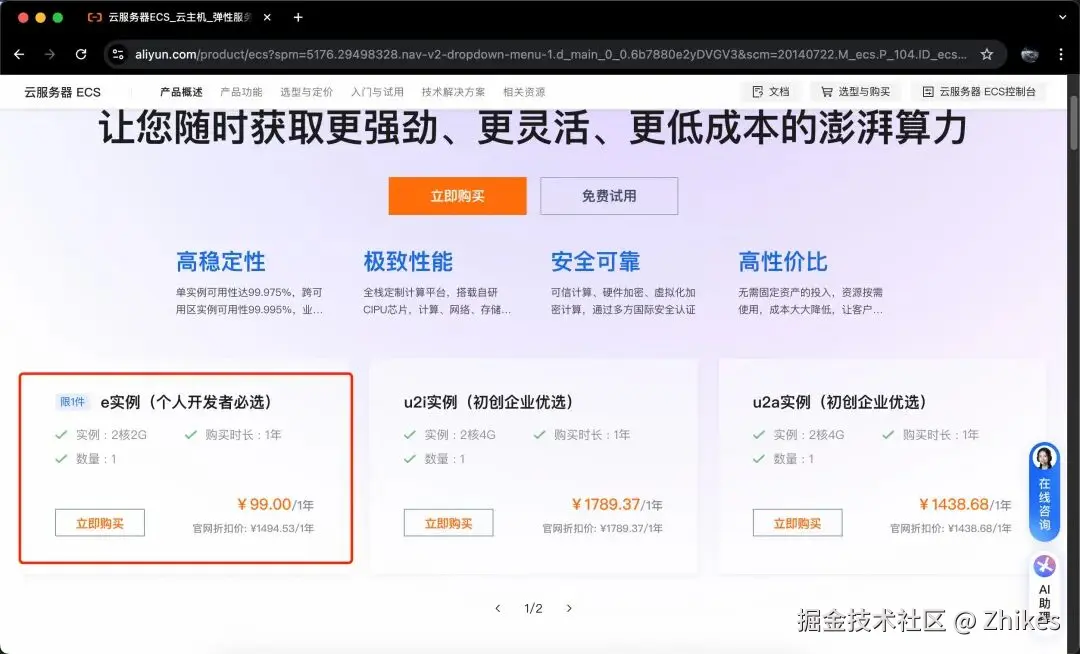This screenshot has width=1080, height=654.
Task: Click the u2a实例（初创企业优选）title
Action: [840, 402]
